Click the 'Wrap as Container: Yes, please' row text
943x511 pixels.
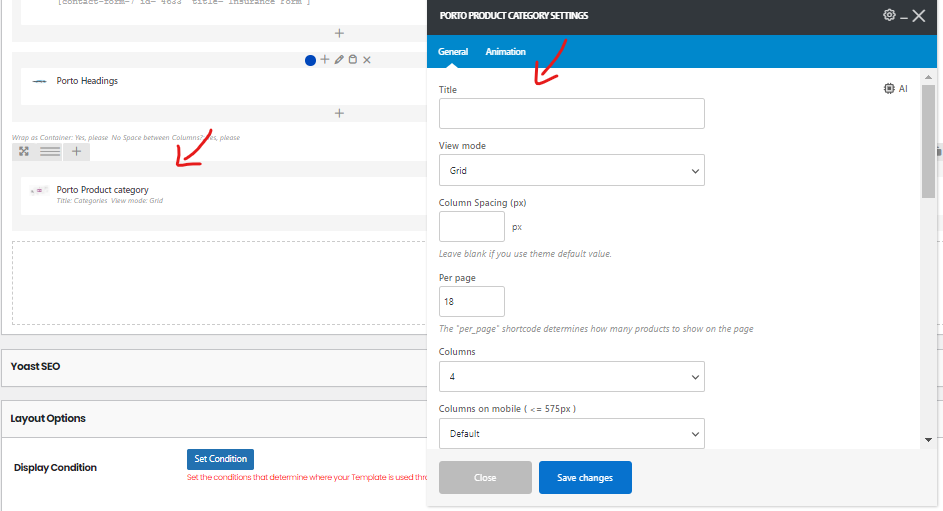click(60, 138)
